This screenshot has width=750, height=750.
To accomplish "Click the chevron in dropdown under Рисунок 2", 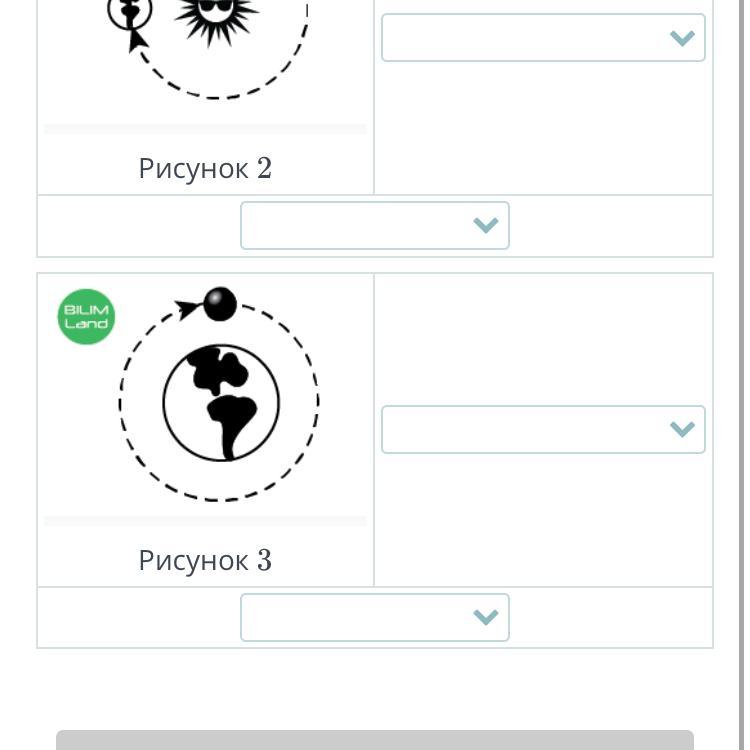I will pyautogui.click(x=486, y=226).
